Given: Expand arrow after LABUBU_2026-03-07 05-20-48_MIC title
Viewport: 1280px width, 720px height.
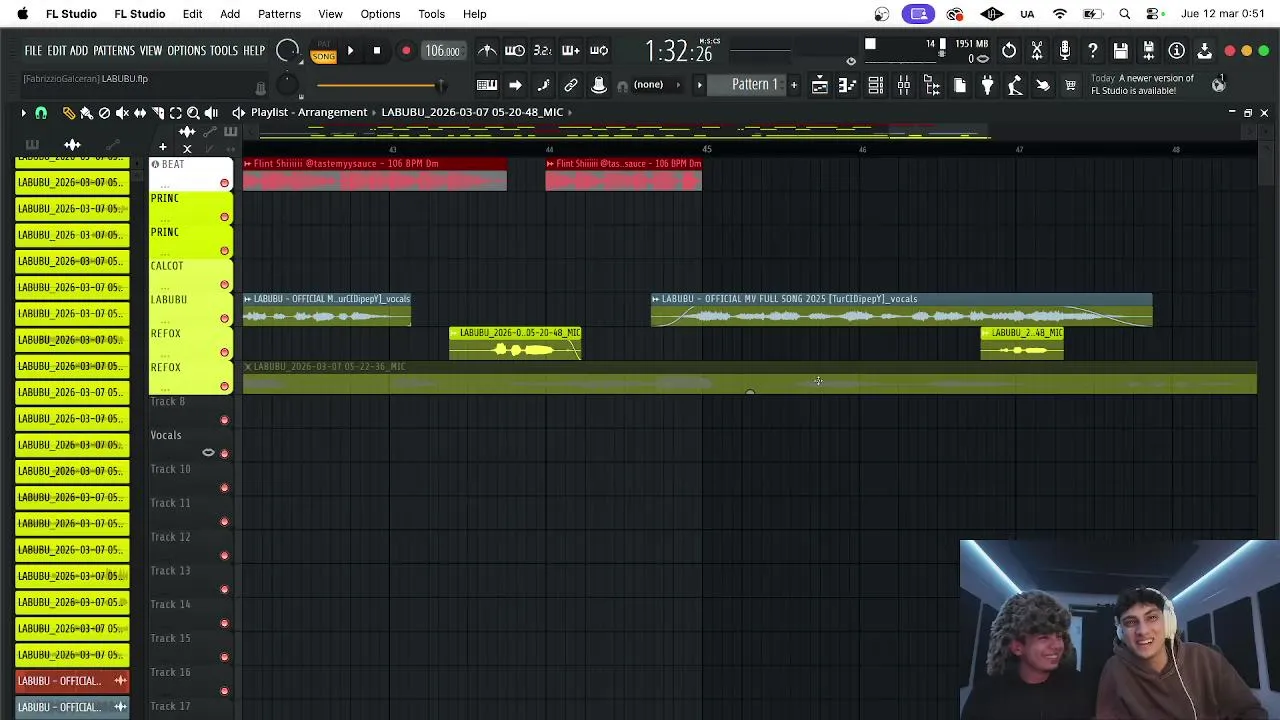Looking at the screenshot, I should (570, 112).
